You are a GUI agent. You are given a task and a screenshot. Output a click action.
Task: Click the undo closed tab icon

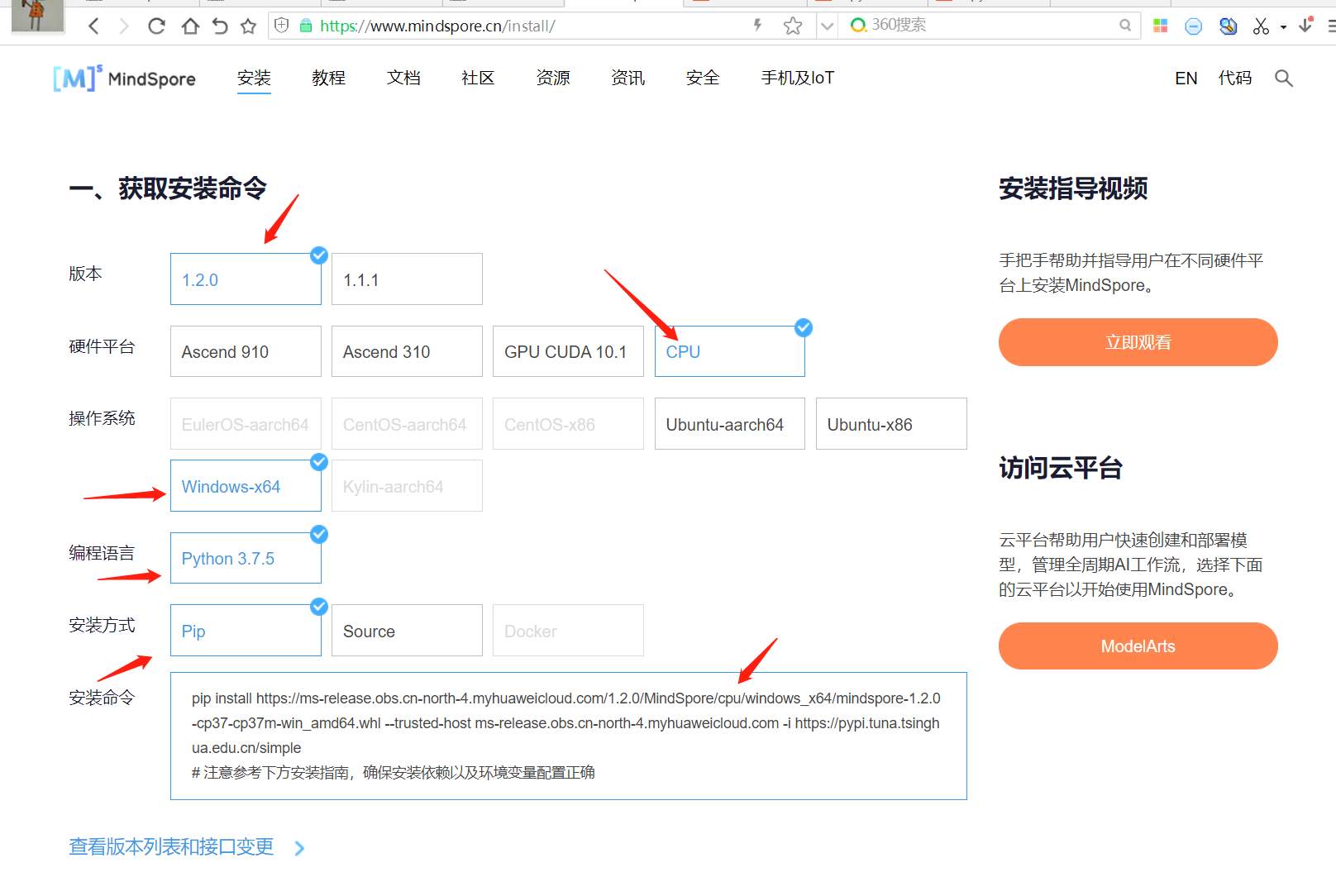click(219, 26)
